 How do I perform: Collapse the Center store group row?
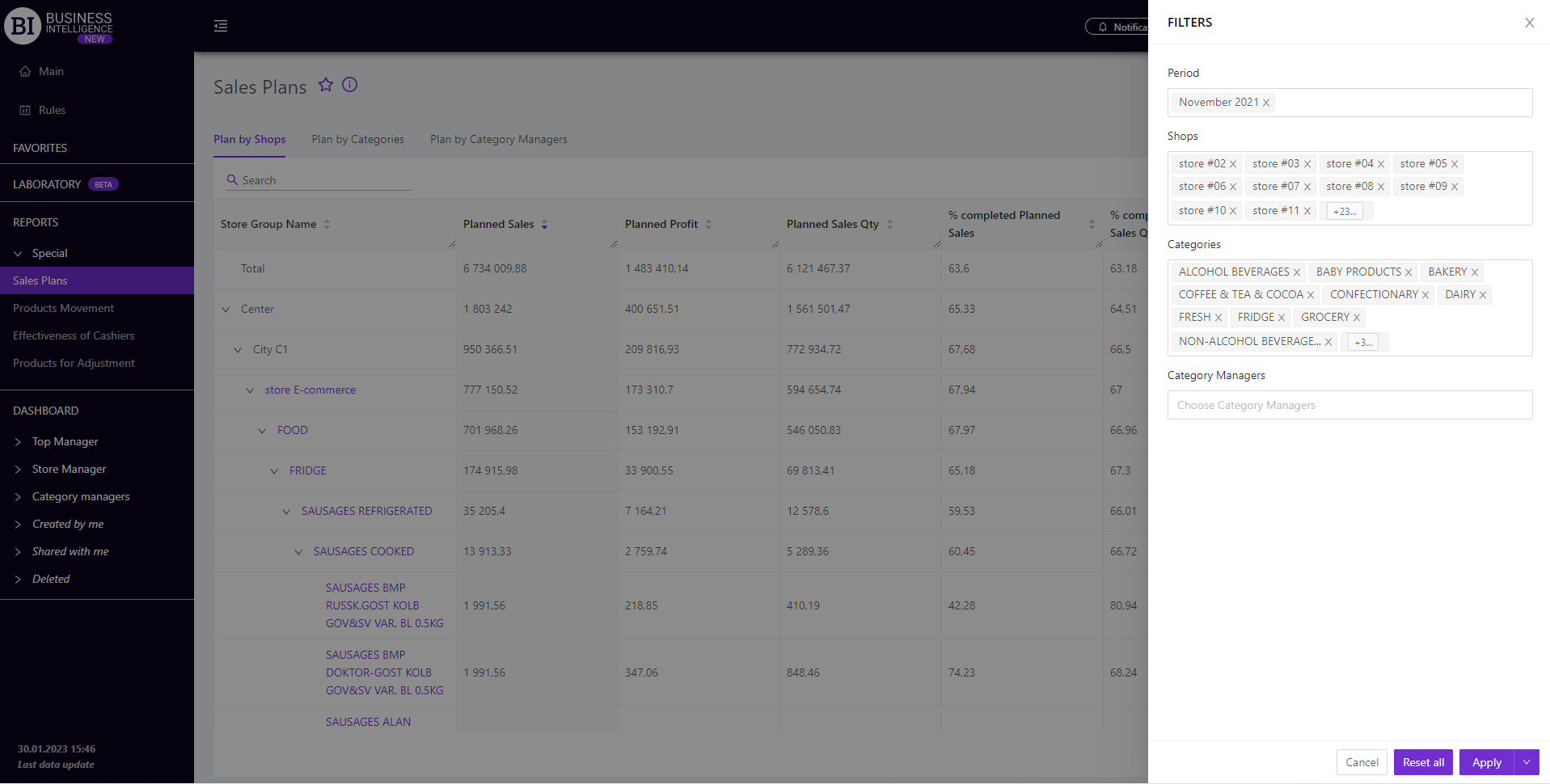(x=226, y=310)
